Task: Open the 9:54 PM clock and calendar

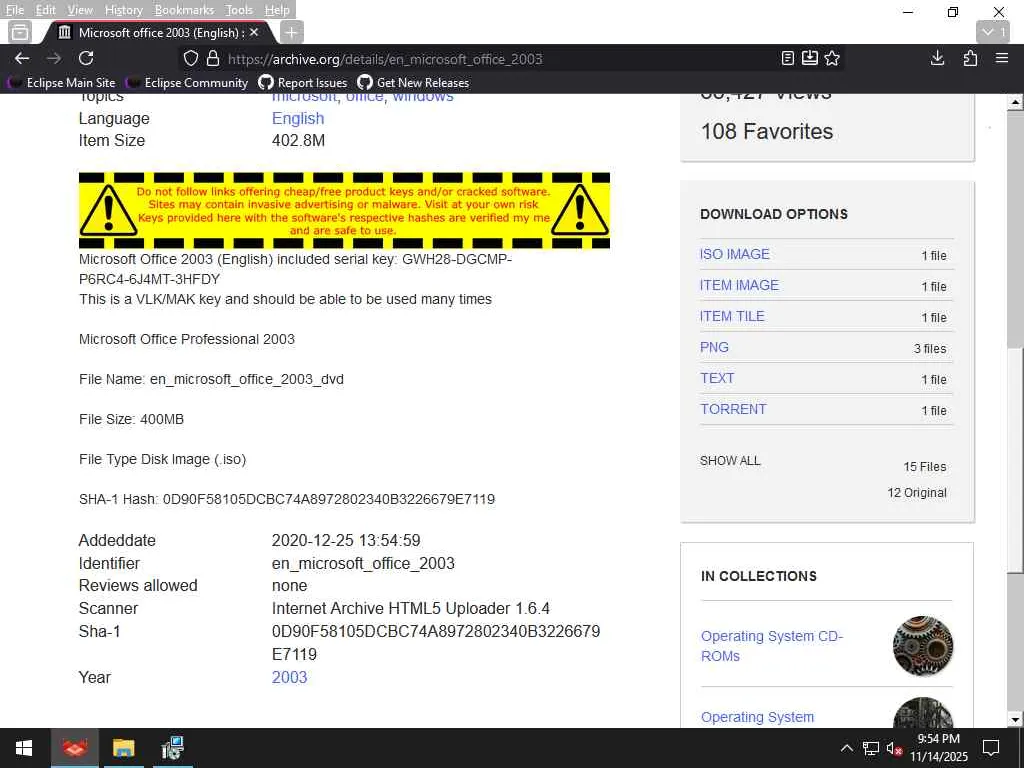Action: point(938,748)
